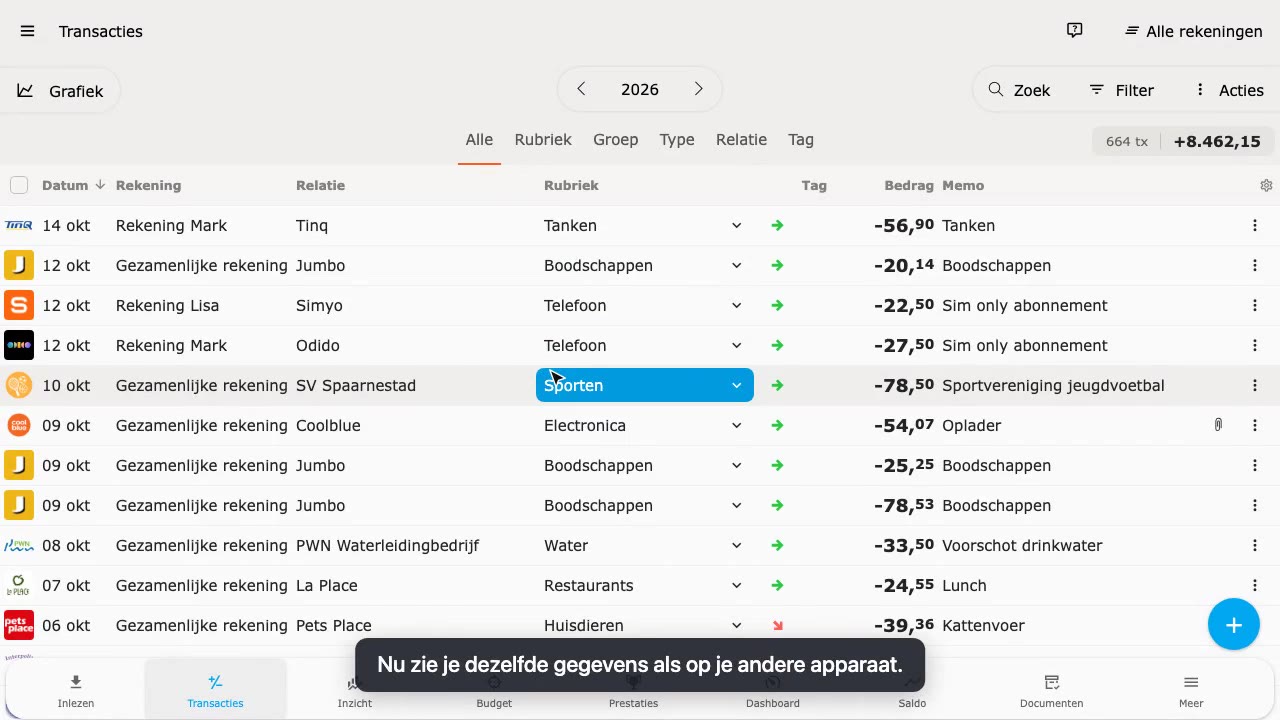Click the Coolblue logo icon
1280x720 pixels.
click(x=19, y=425)
